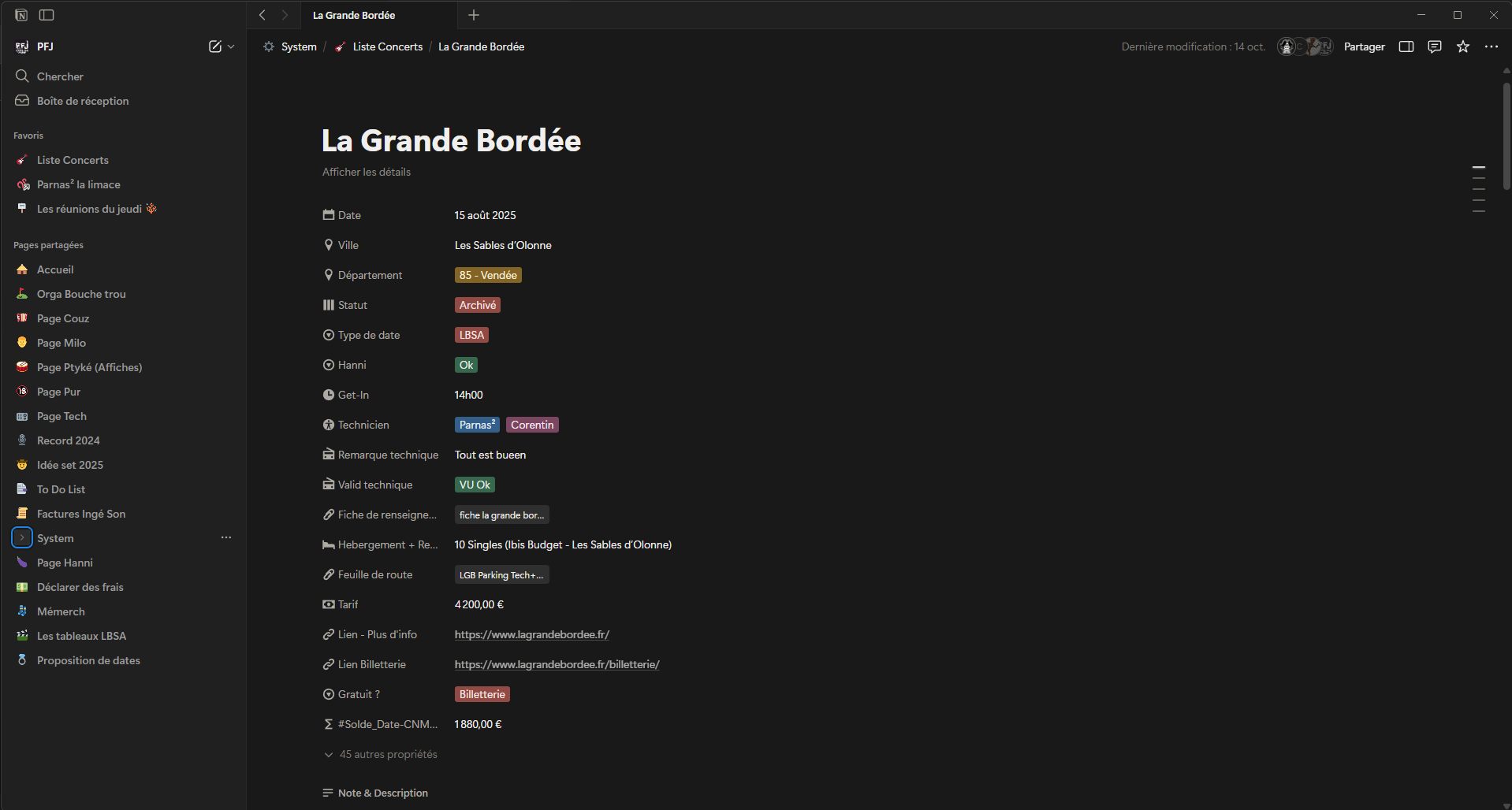Click the new page compose icon
Viewport: 1512px width, 810px height.
click(x=214, y=46)
